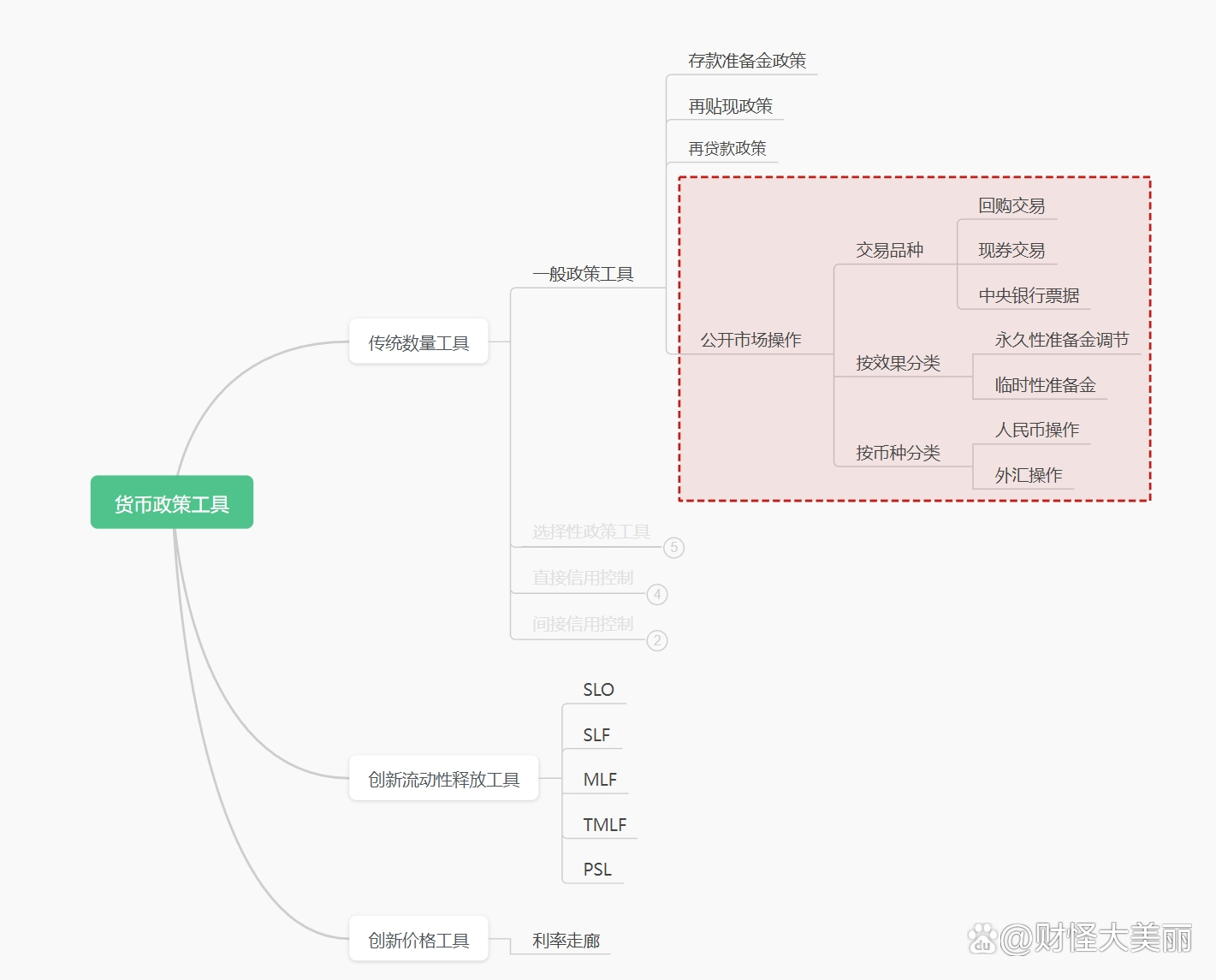Click the 利率走廊 topic
1216x980 pixels.
click(566, 941)
